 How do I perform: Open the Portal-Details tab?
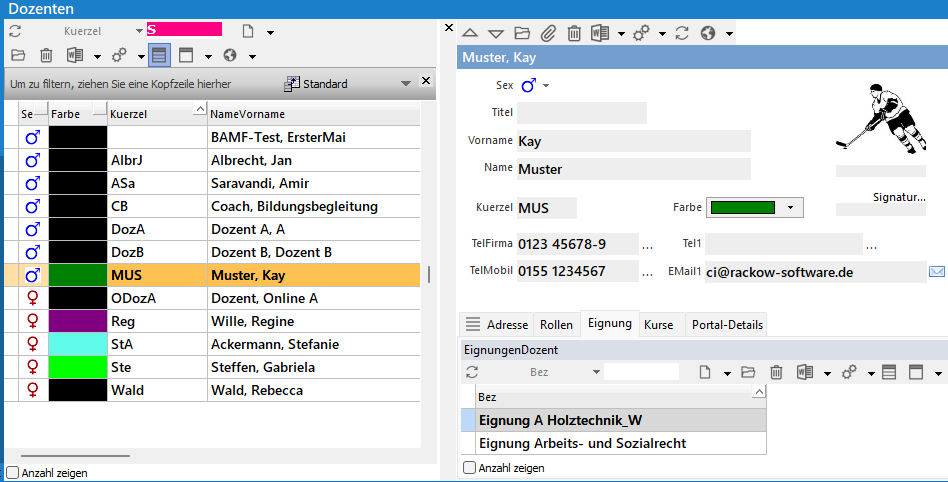[727, 325]
